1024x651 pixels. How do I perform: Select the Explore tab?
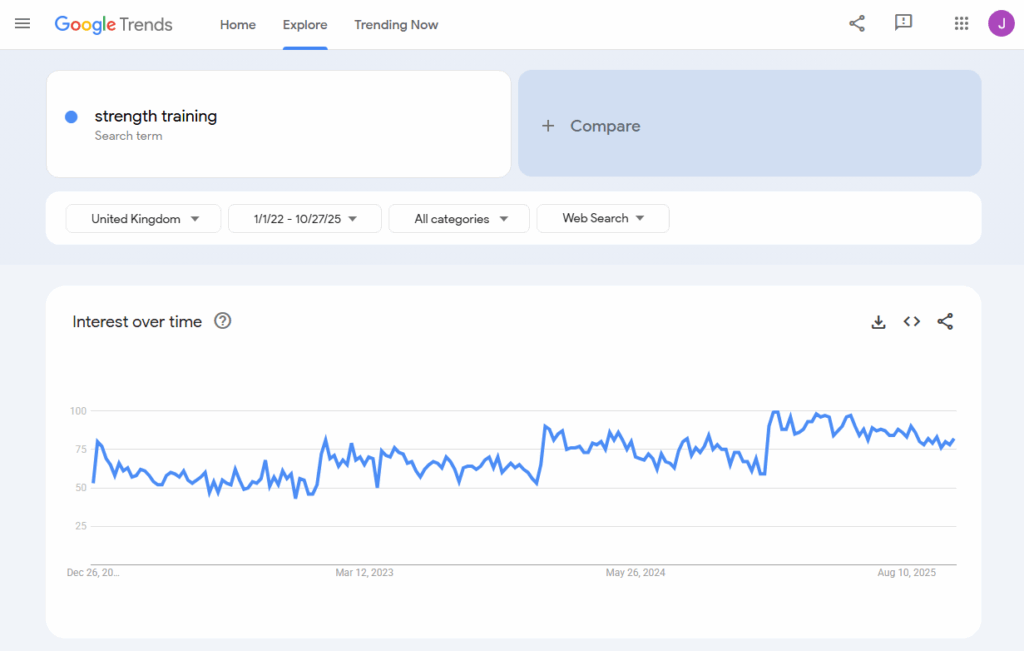[x=305, y=25]
